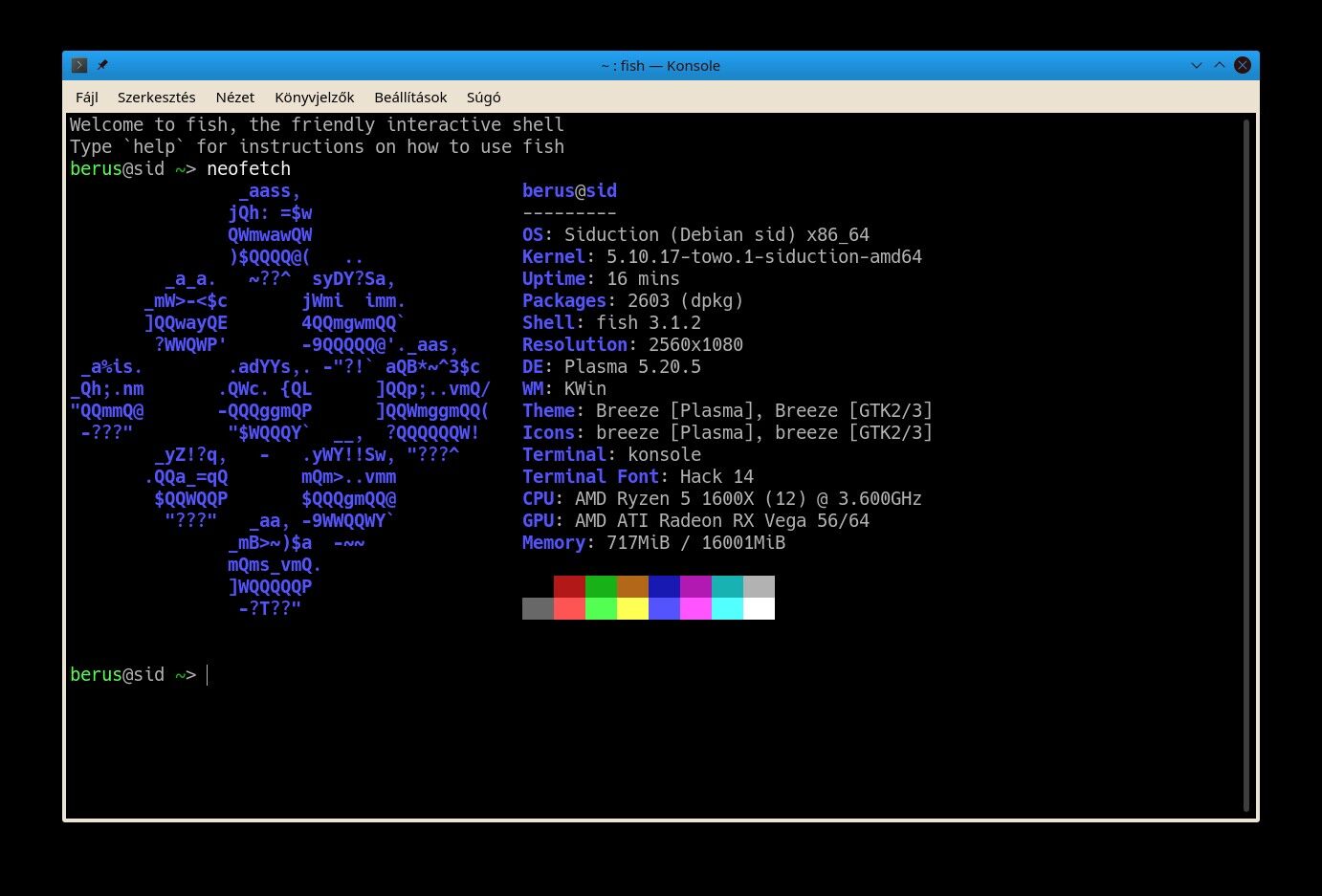1322x896 pixels.
Task: Click the 'Type `help` for instructions' line
Action: click(317, 146)
